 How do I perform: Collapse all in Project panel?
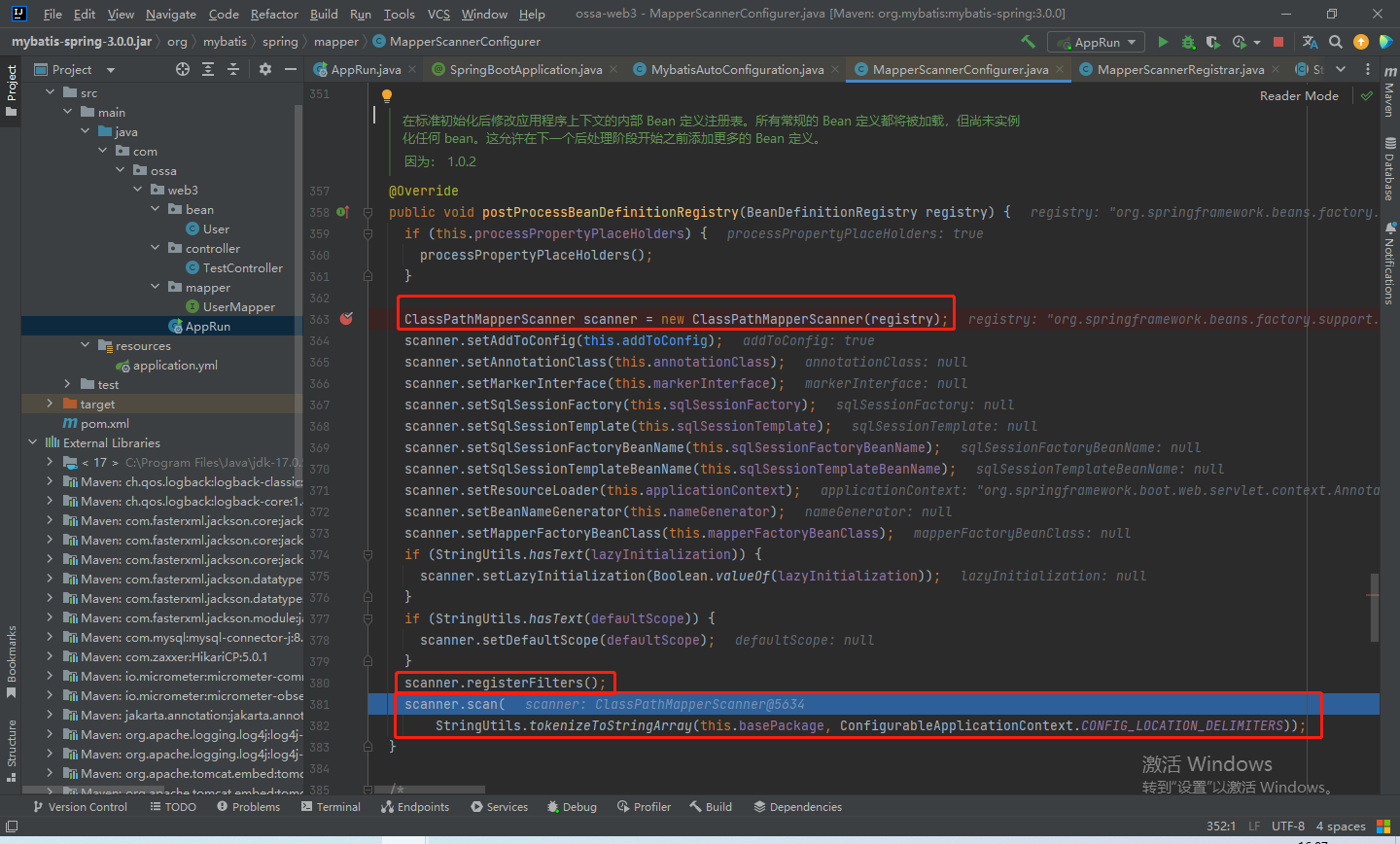tap(233, 69)
